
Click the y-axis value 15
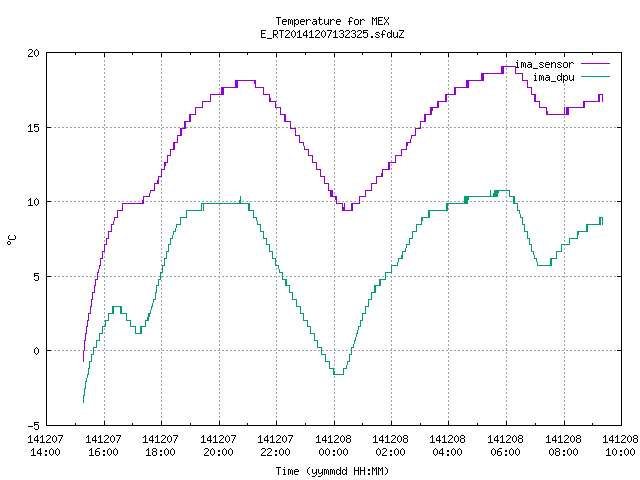[x=33, y=128]
